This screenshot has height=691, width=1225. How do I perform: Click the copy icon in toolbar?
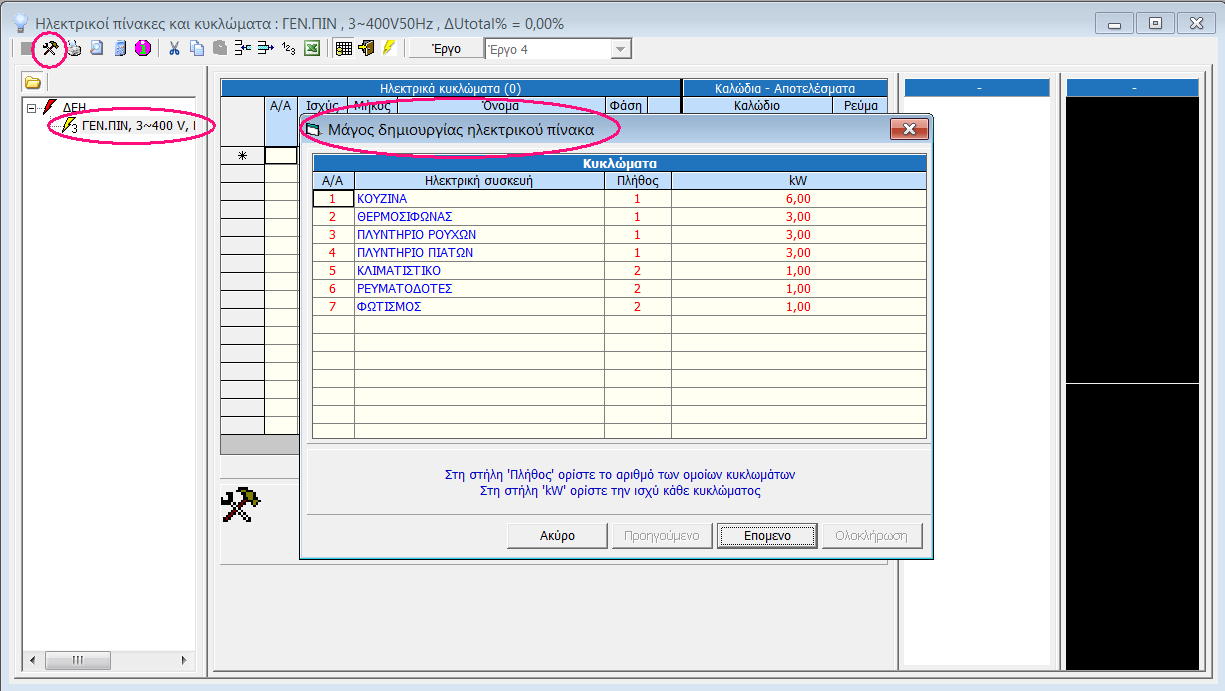point(197,48)
